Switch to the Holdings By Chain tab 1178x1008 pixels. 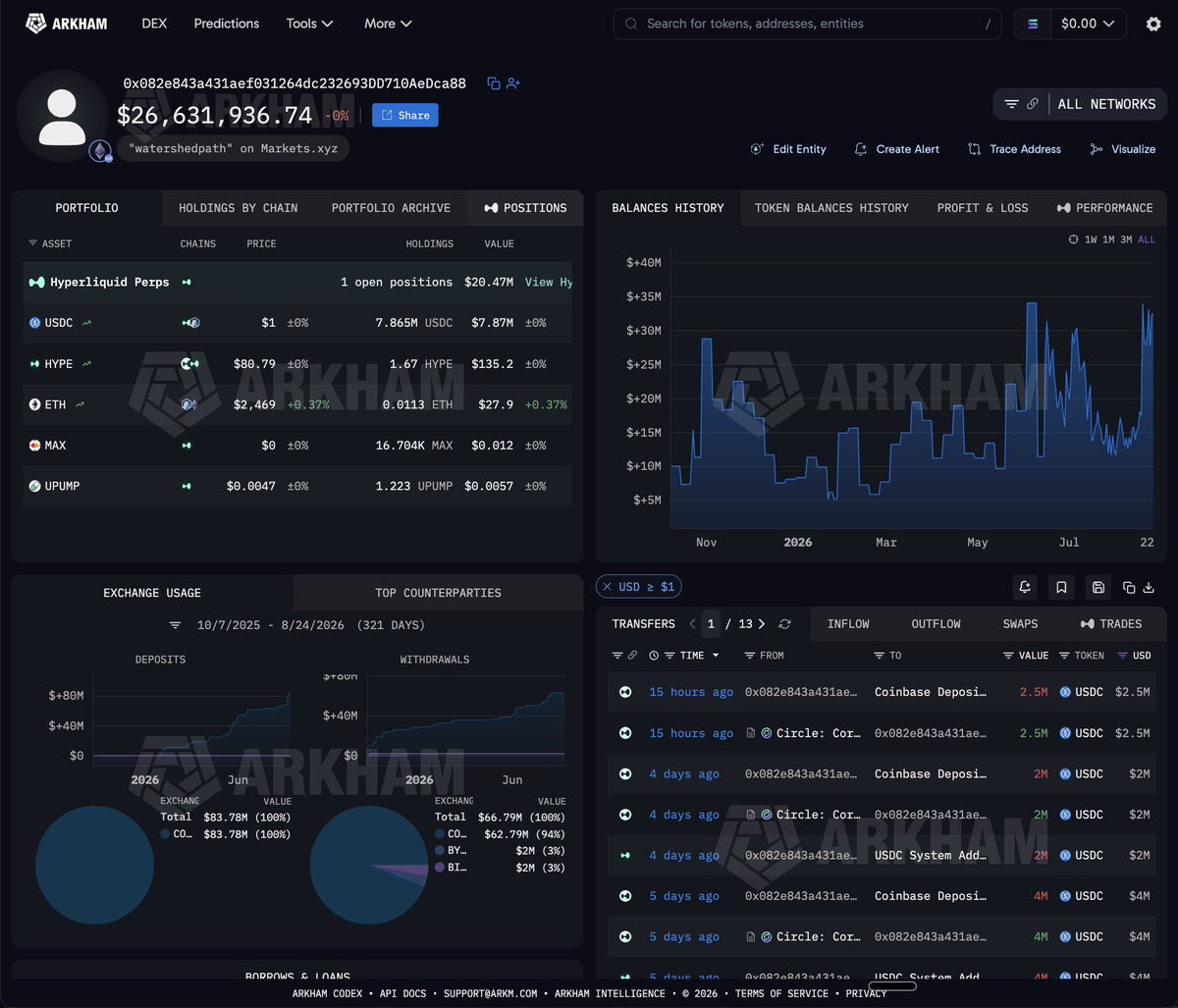[238, 208]
